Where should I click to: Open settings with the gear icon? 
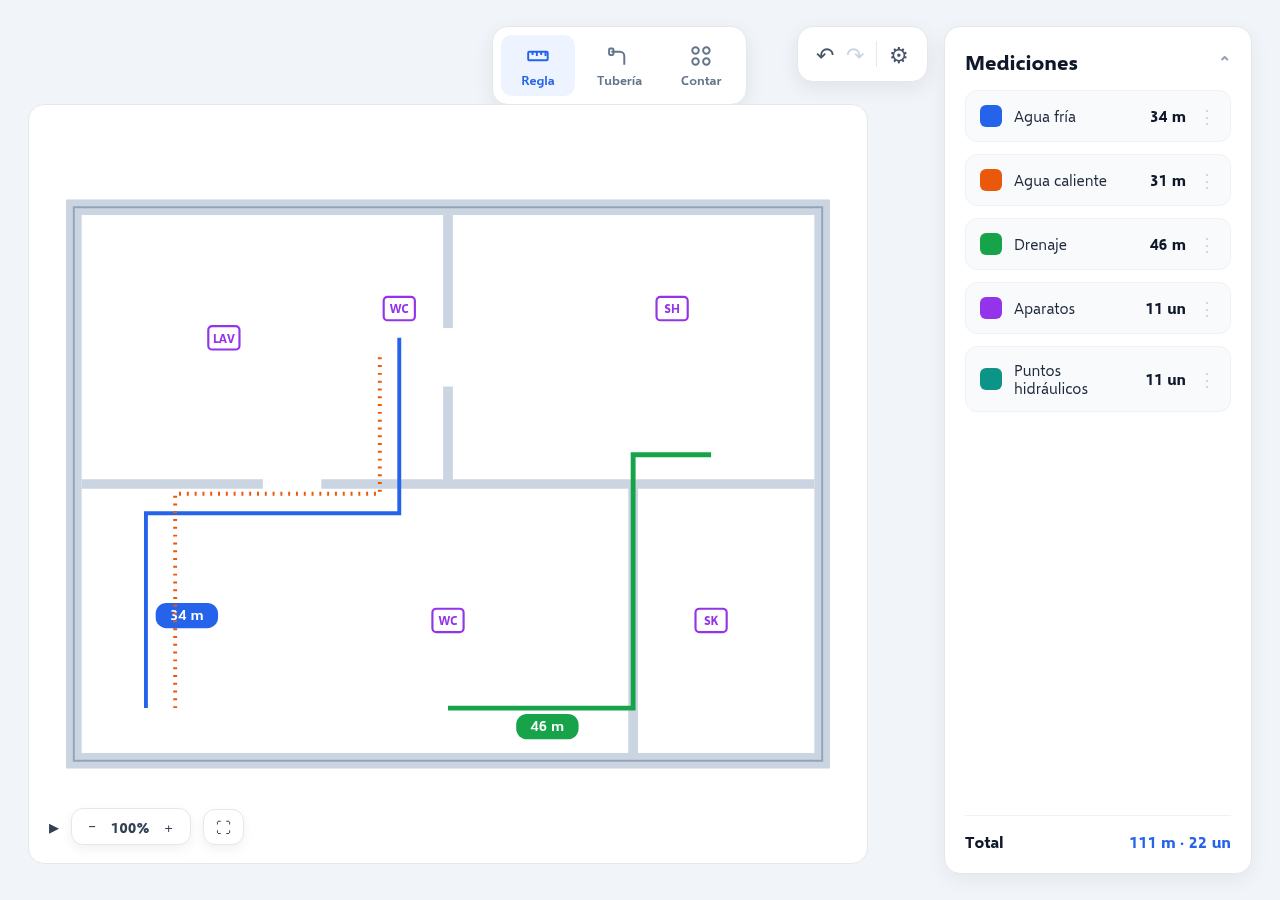coord(899,55)
